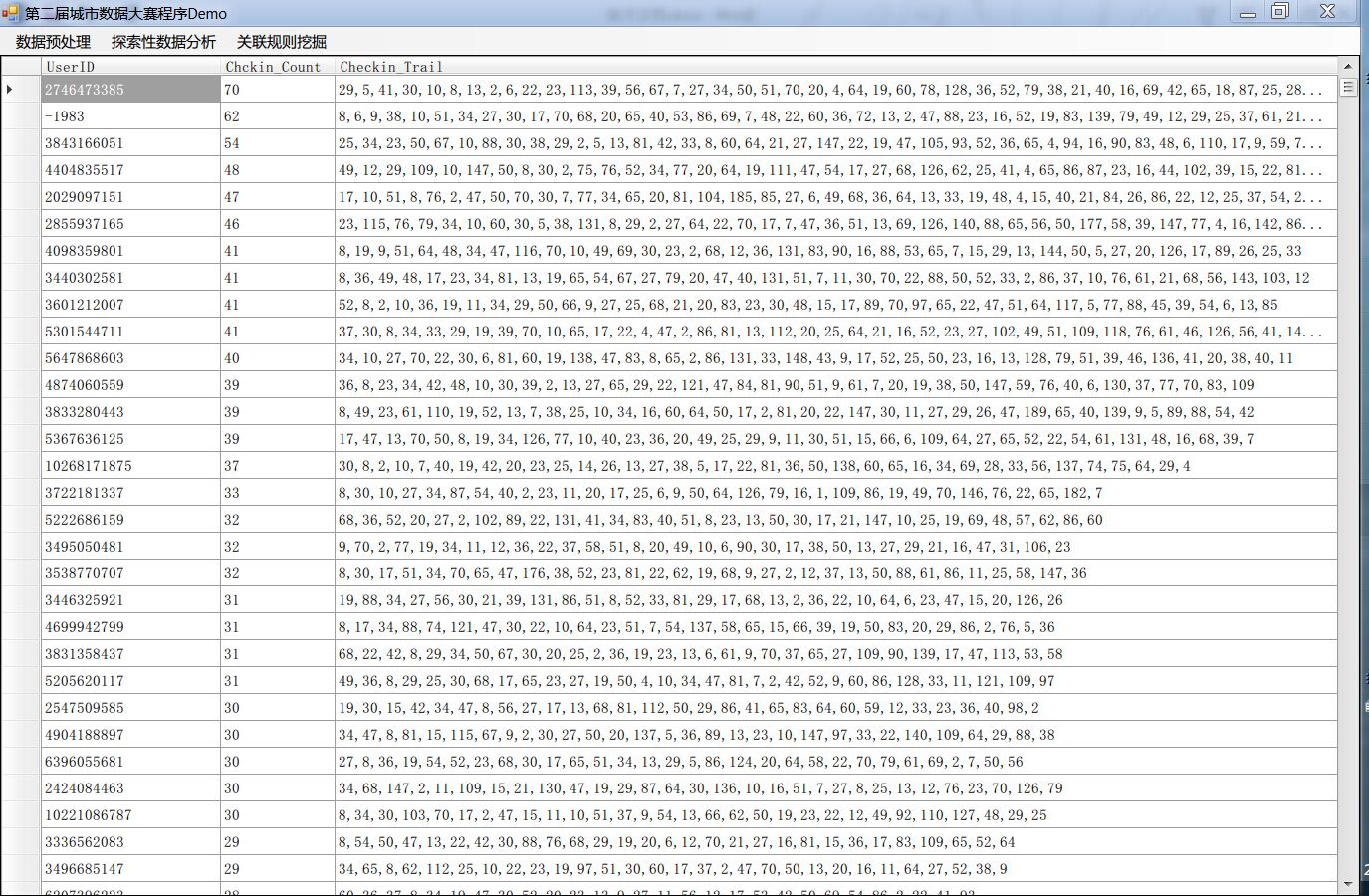Select UserID cell 4098359801
This screenshot has height=896, width=1369.
click(x=130, y=251)
